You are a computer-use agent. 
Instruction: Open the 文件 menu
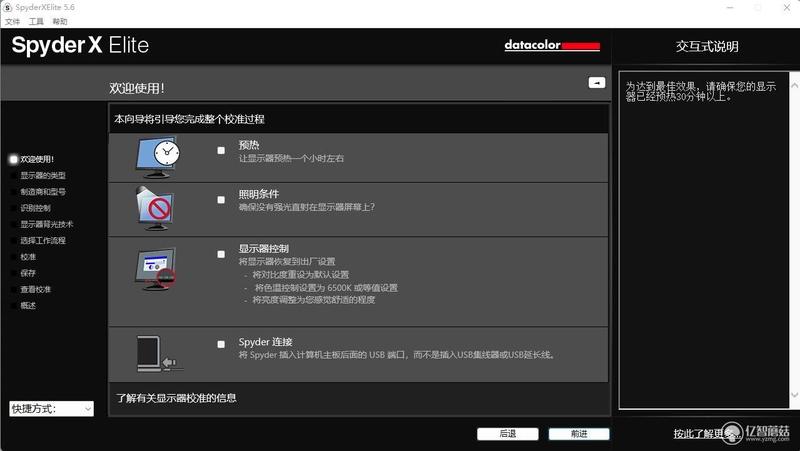coord(12,21)
